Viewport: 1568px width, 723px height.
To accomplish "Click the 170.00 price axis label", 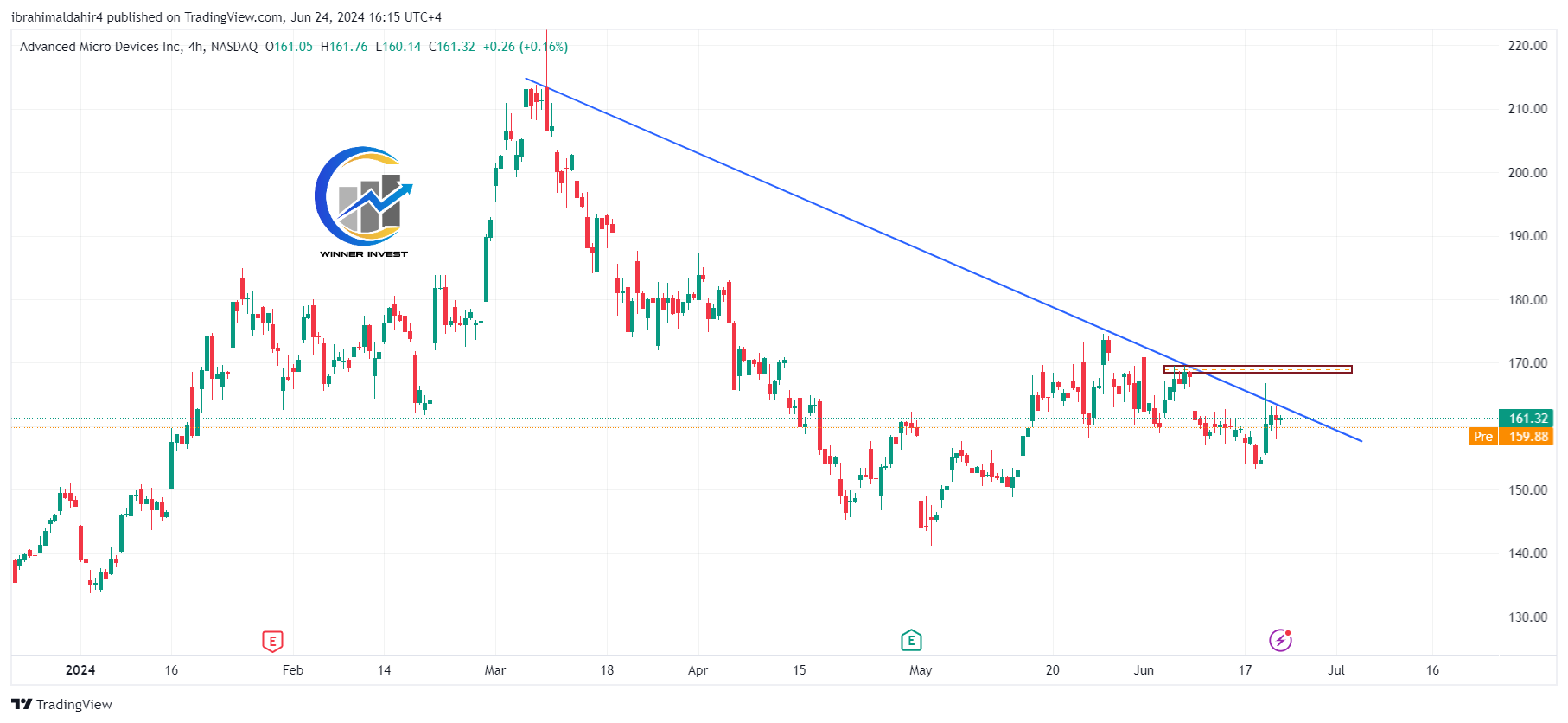I will point(1527,363).
